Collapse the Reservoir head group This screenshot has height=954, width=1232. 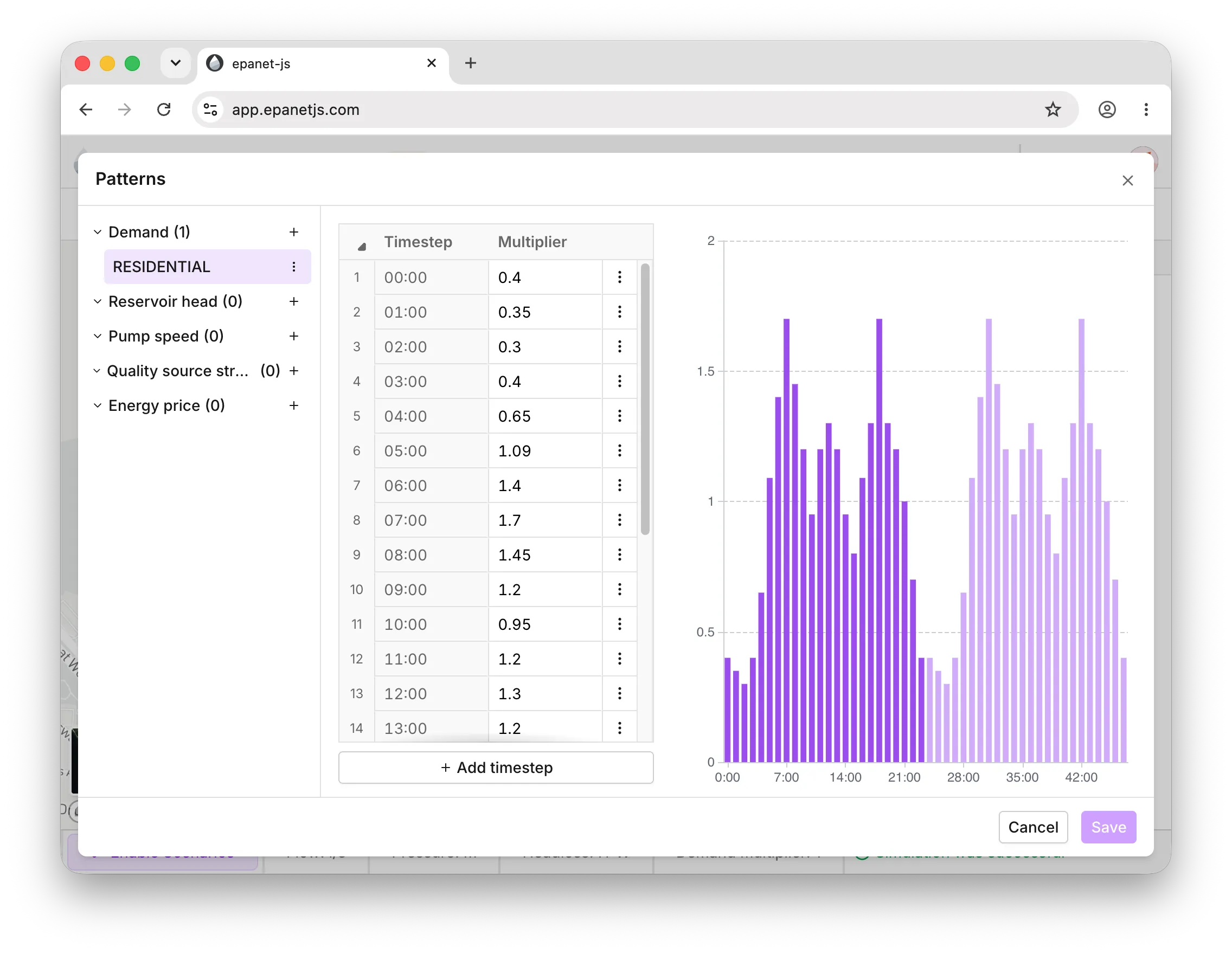click(98, 301)
